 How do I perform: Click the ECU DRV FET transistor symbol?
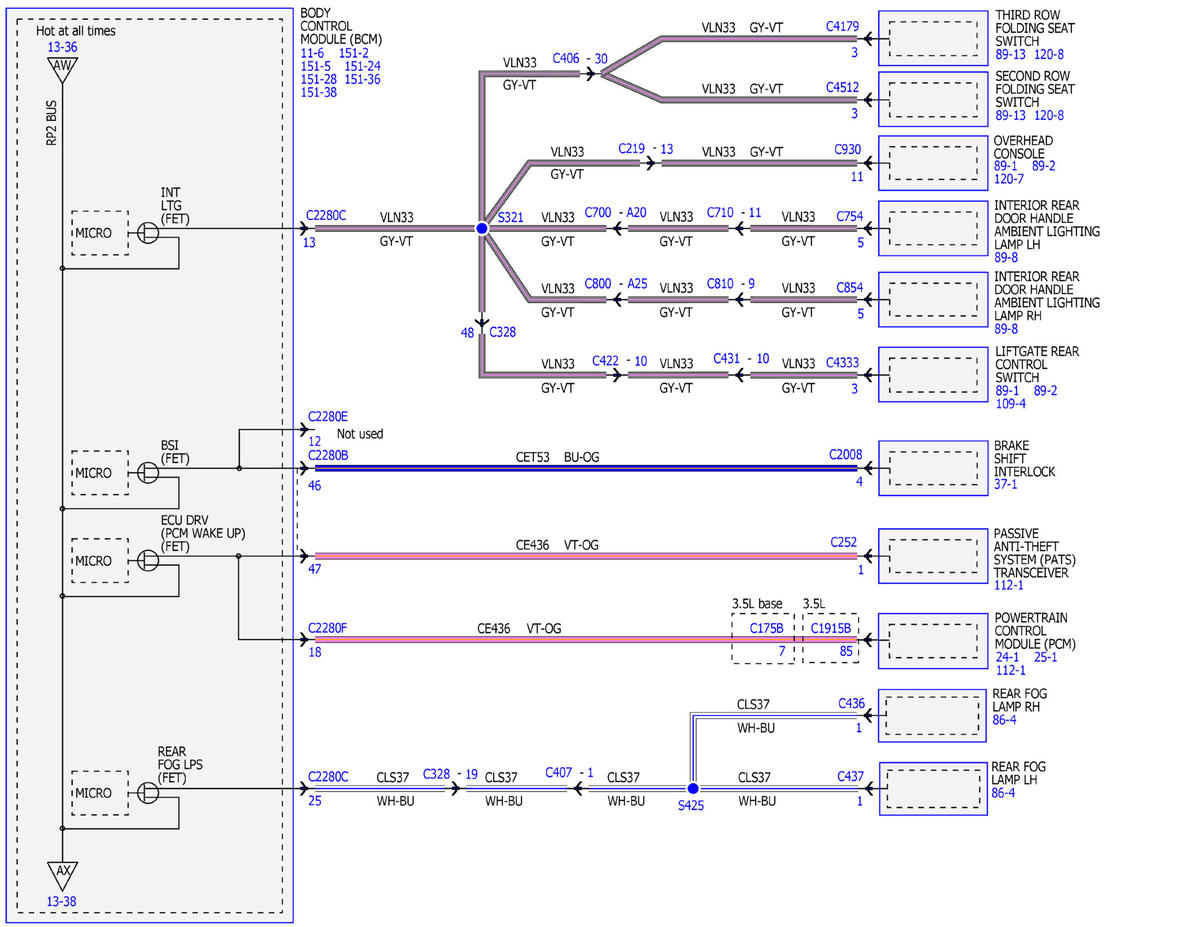click(148, 560)
